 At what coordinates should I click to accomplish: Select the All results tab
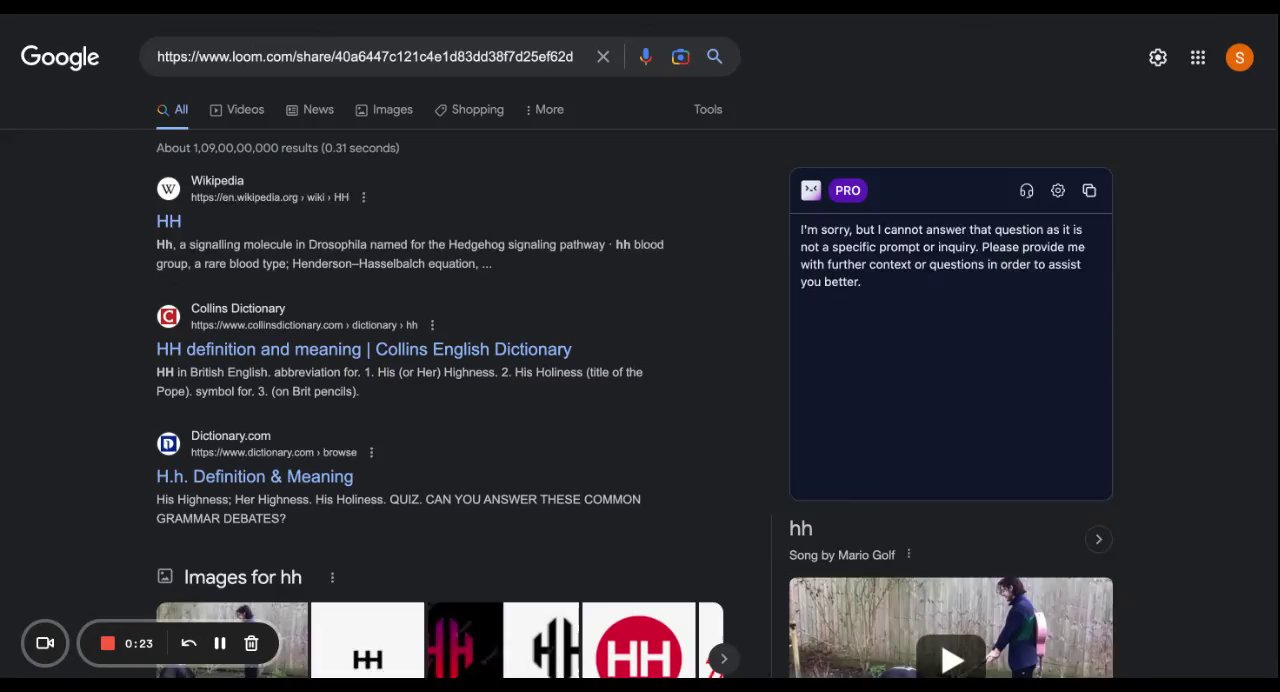[172, 110]
